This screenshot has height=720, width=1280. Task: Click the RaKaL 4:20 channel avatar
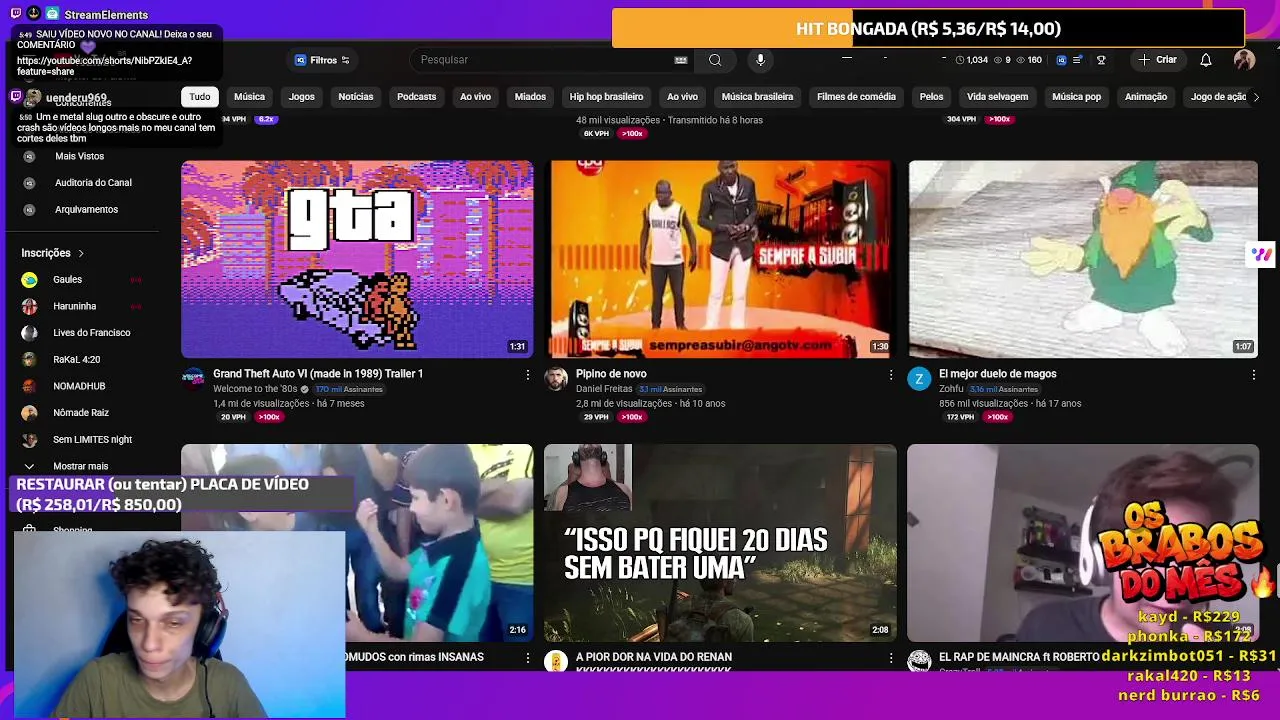[x=29, y=360]
